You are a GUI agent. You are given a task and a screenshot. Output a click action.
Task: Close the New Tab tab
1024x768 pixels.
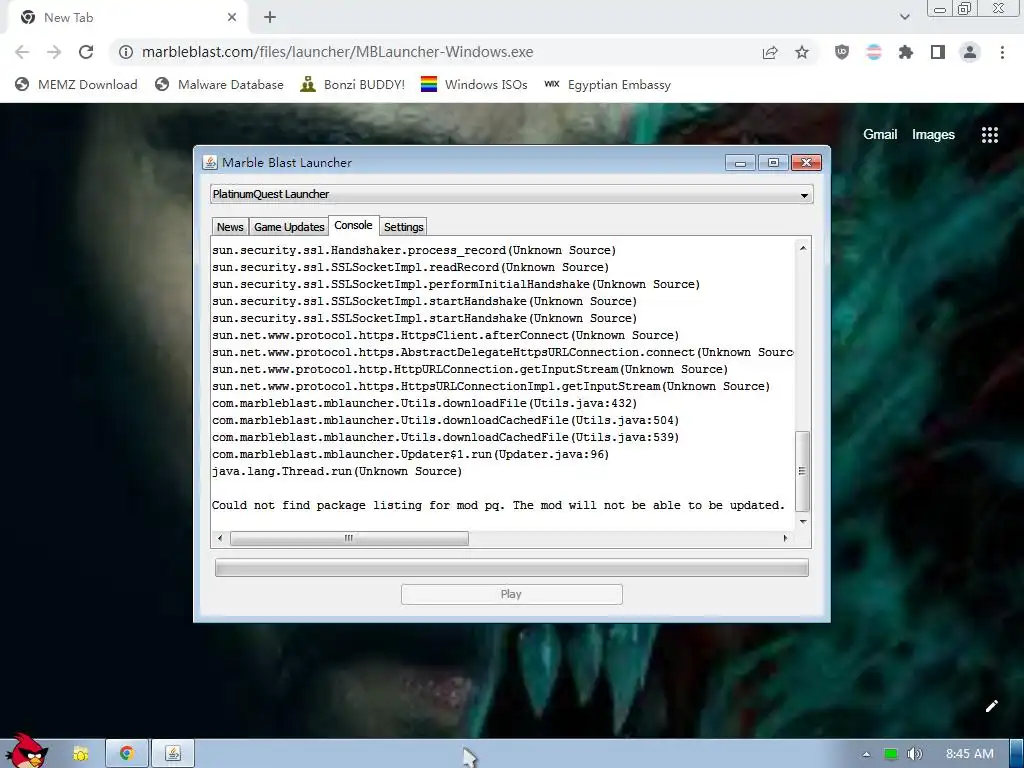coord(232,18)
